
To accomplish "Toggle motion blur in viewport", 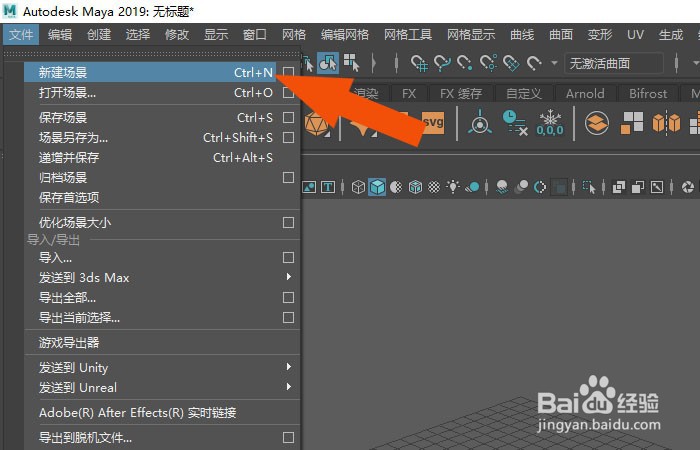I will pos(521,187).
